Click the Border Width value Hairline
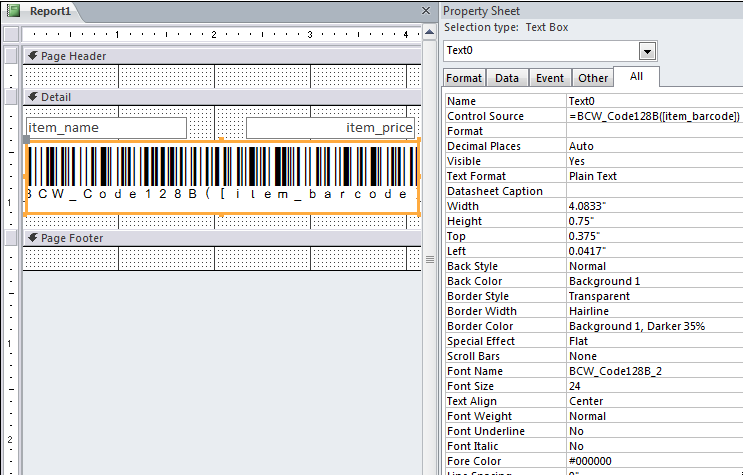This screenshot has height=475, width=743. click(x=655, y=311)
